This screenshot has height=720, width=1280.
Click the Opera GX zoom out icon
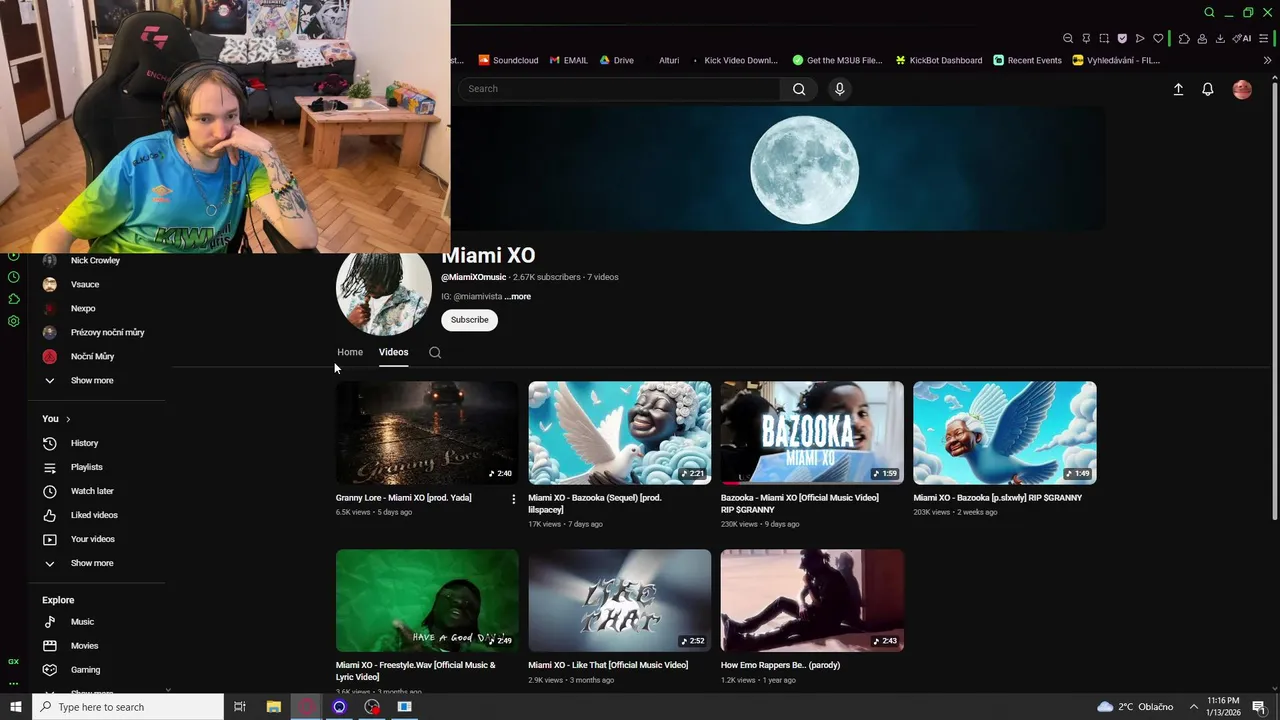coord(1067,38)
